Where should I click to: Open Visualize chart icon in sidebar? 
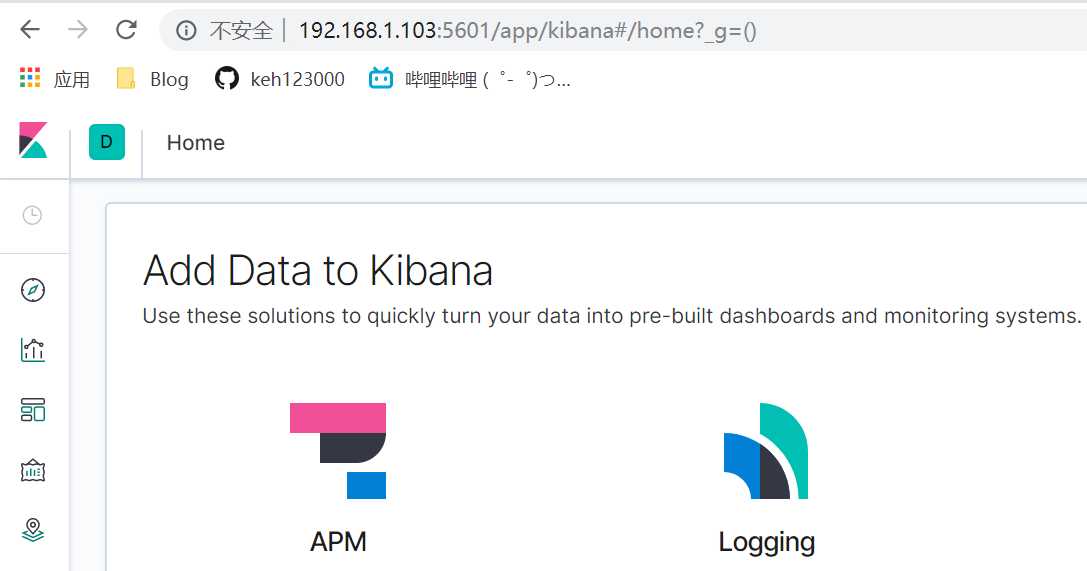(33, 350)
